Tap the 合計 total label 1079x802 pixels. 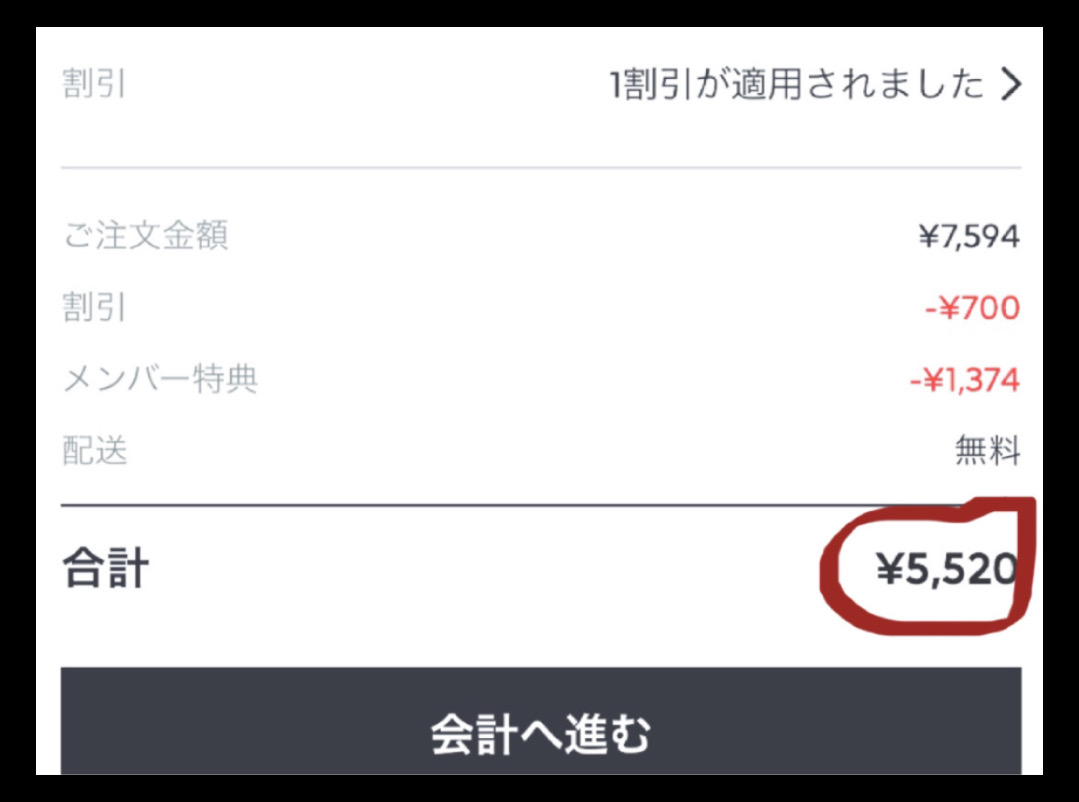pos(105,569)
